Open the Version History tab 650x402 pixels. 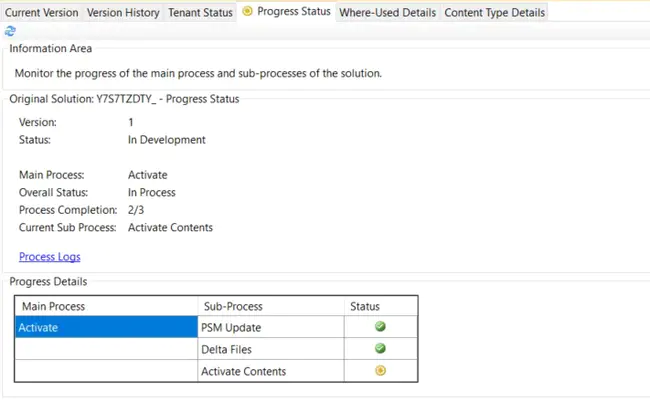click(x=123, y=13)
